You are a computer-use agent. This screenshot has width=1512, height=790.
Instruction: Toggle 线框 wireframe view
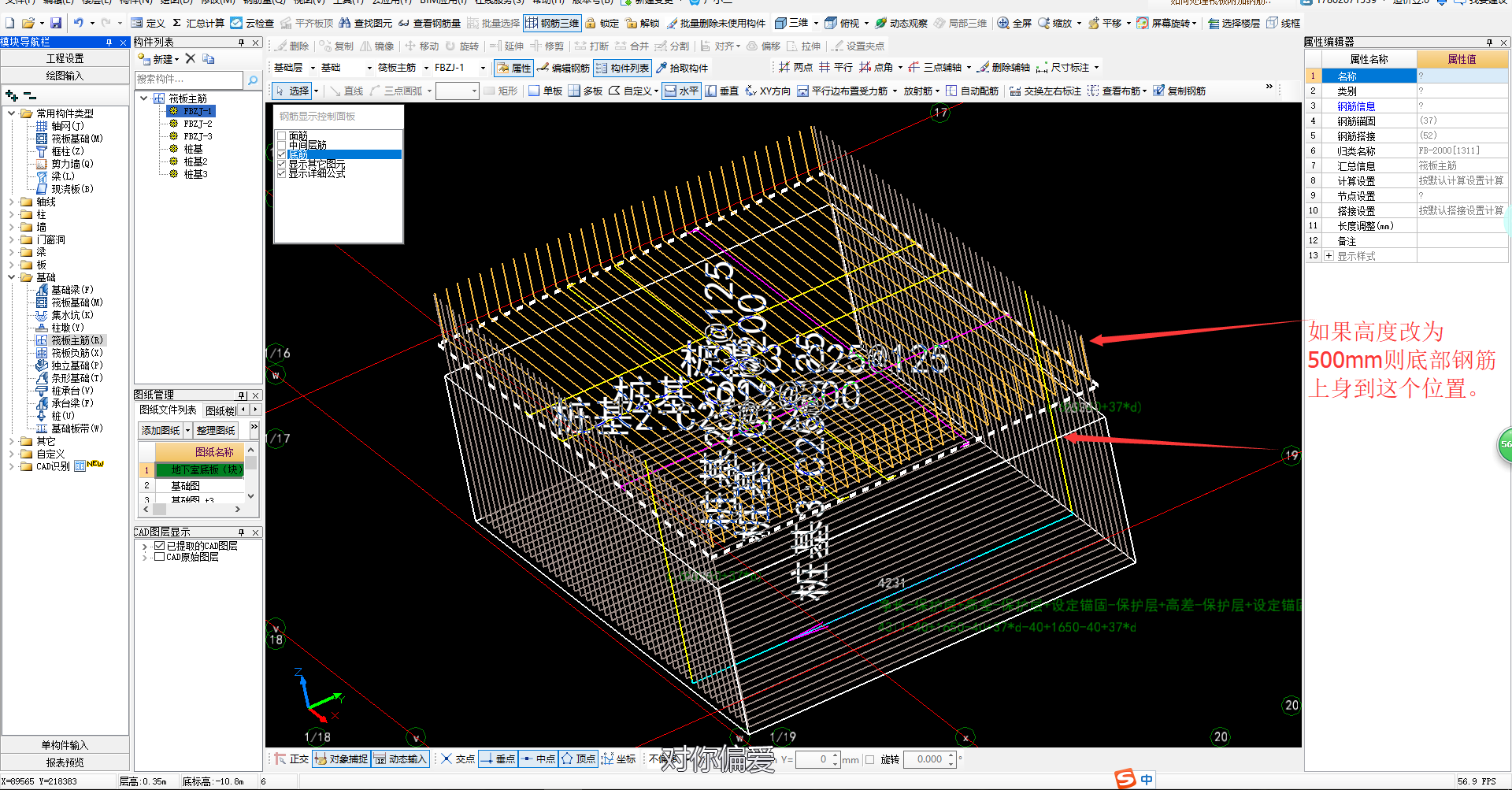(1283, 23)
